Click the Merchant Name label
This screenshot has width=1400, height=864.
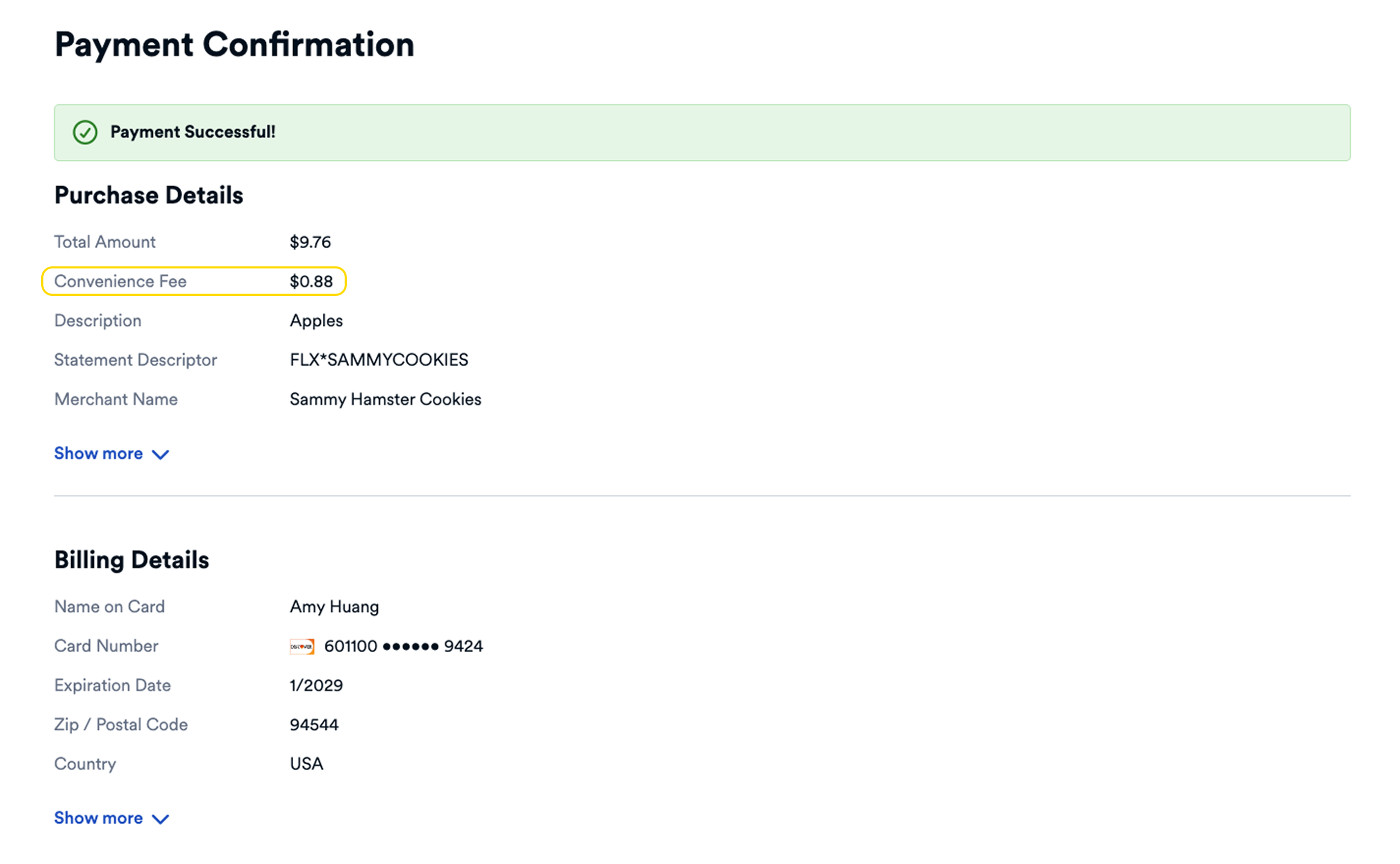tap(116, 400)
